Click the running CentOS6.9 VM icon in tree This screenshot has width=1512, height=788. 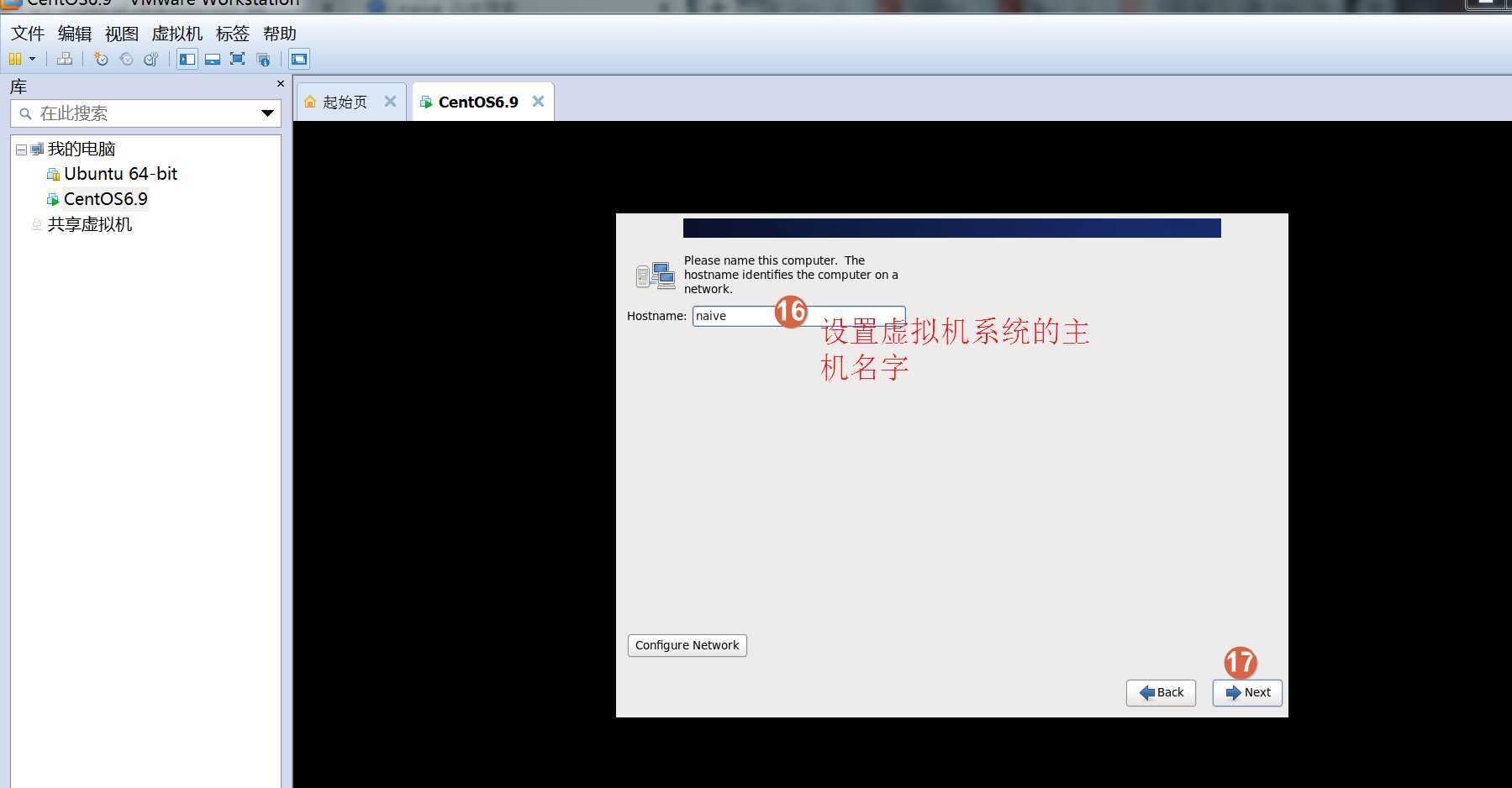tap(54, 200)
